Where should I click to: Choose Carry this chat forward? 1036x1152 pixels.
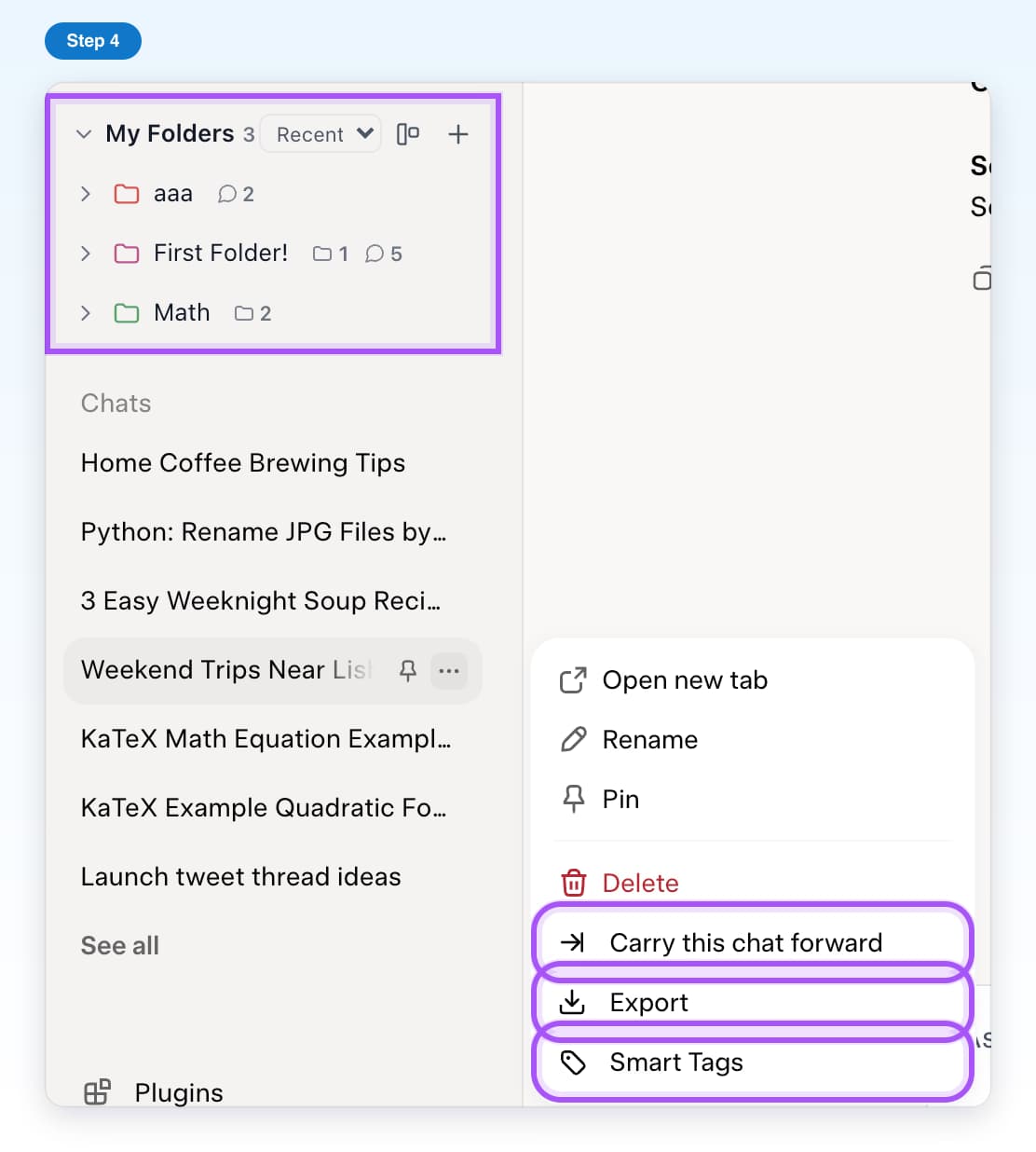click(x=753, y=942)
